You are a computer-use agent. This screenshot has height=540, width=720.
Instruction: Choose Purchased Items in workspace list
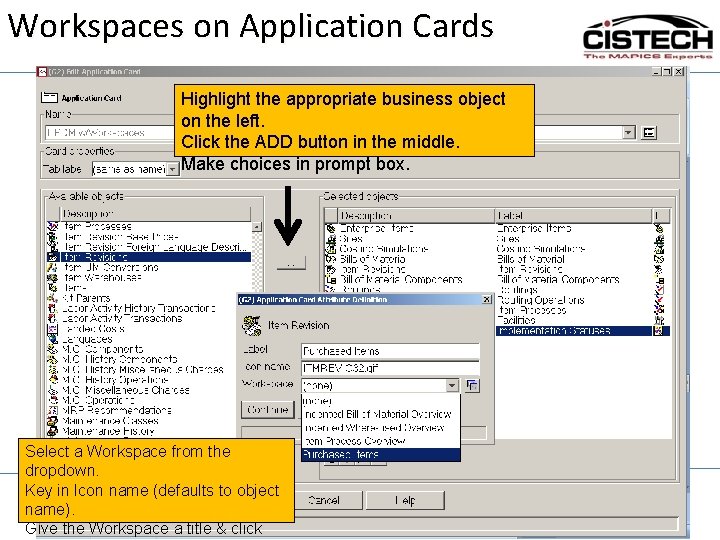pos(381,455)
